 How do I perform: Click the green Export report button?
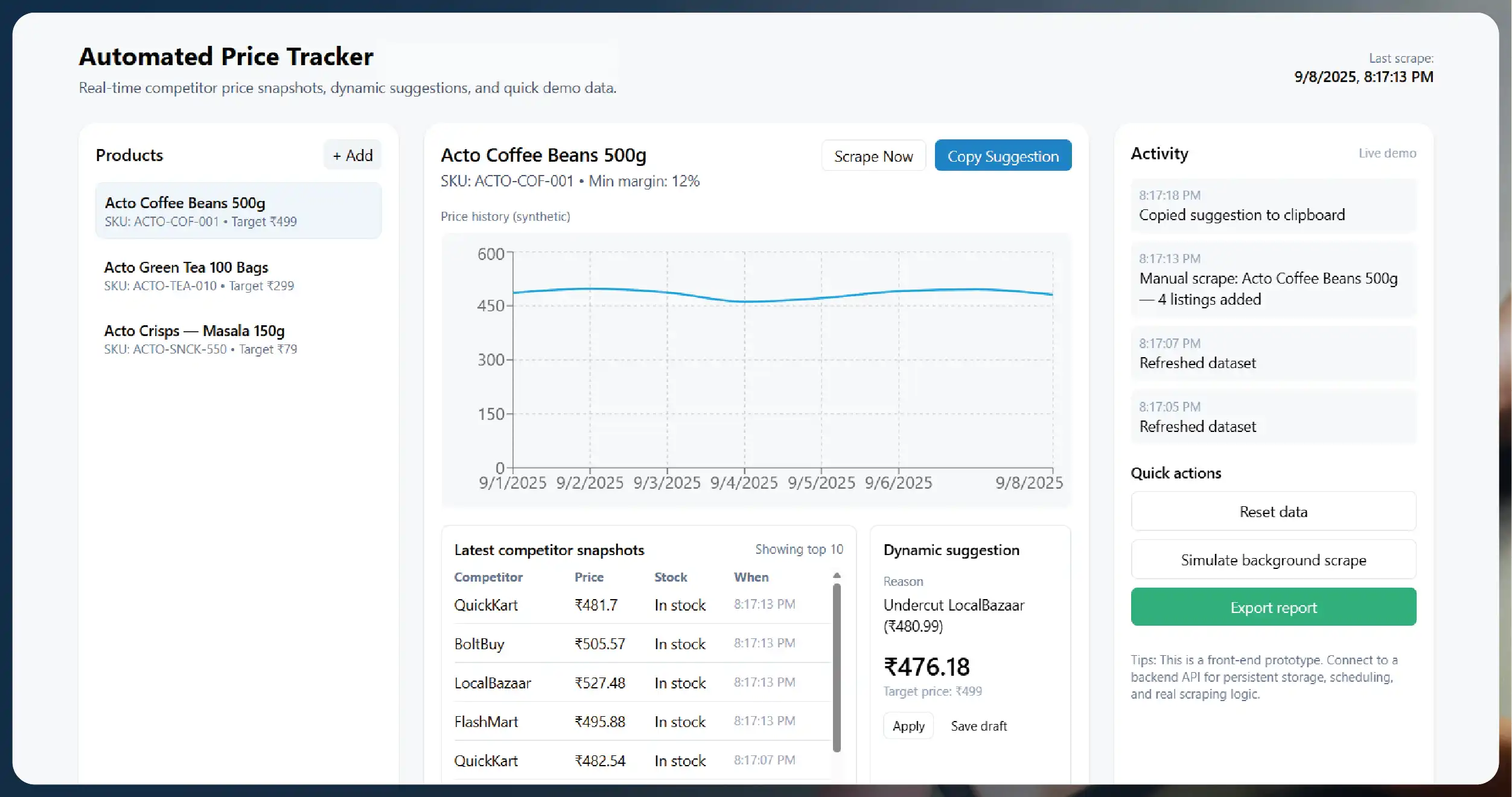(1273, 607)
